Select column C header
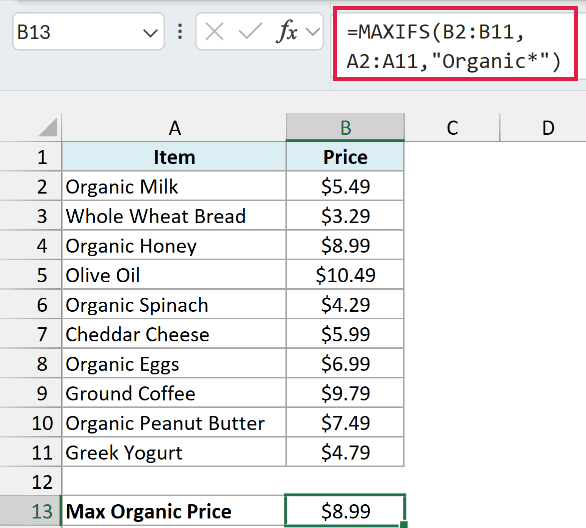 click(x=452, y=128)
